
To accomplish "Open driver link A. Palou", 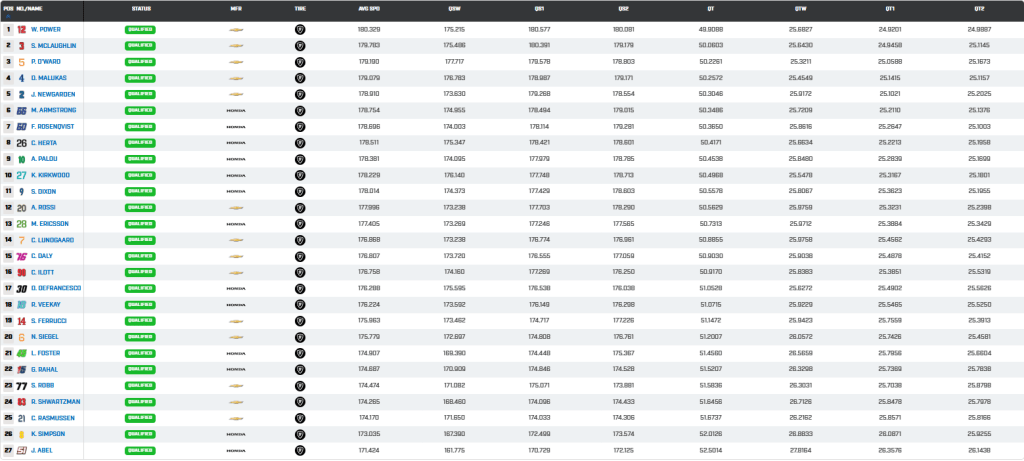I will tap(44, 159).
